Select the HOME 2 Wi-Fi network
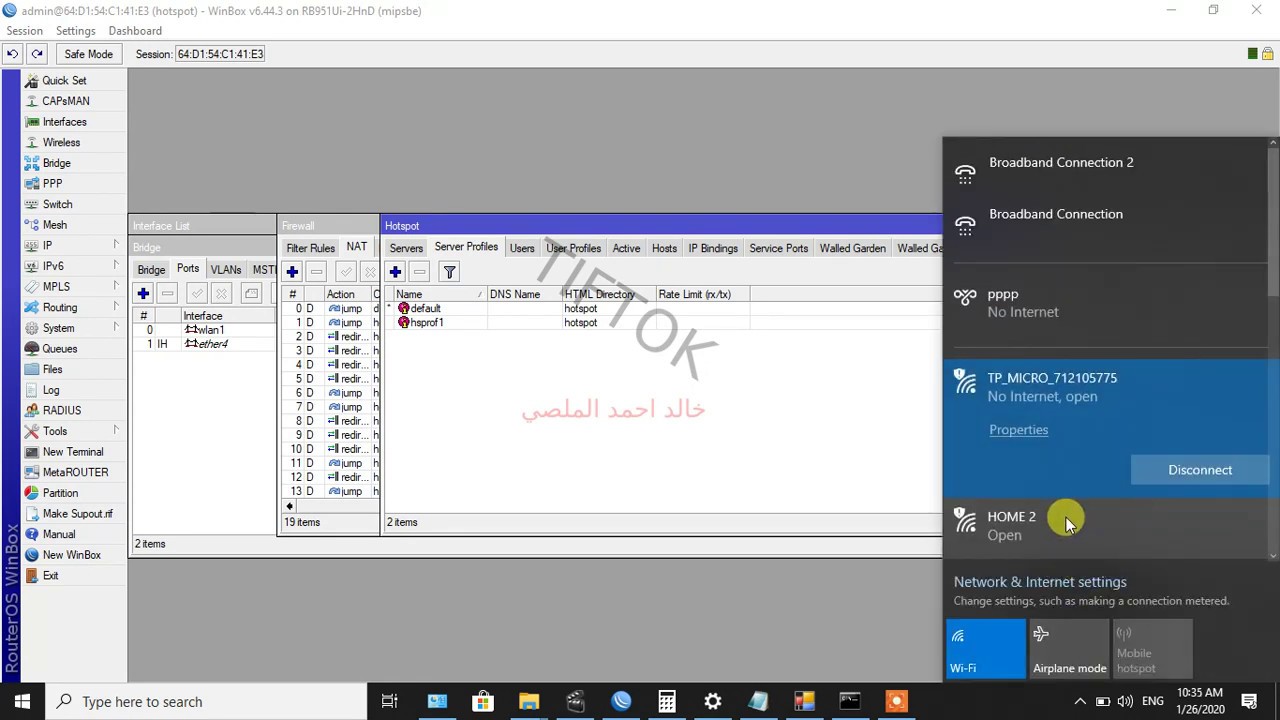 1105,526
